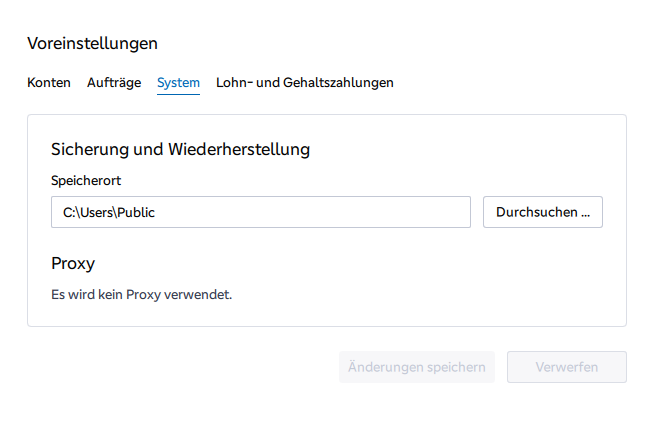Click the text Es wird kein Proxy verwendet
This screenshot has height=439, width=648.
(141, 294)
